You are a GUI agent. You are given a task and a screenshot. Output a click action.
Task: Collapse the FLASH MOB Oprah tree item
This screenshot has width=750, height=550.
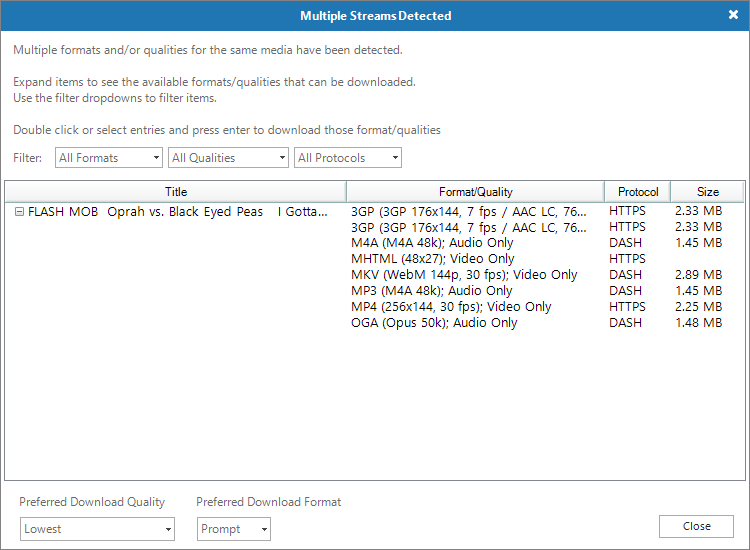coord(19,211)
